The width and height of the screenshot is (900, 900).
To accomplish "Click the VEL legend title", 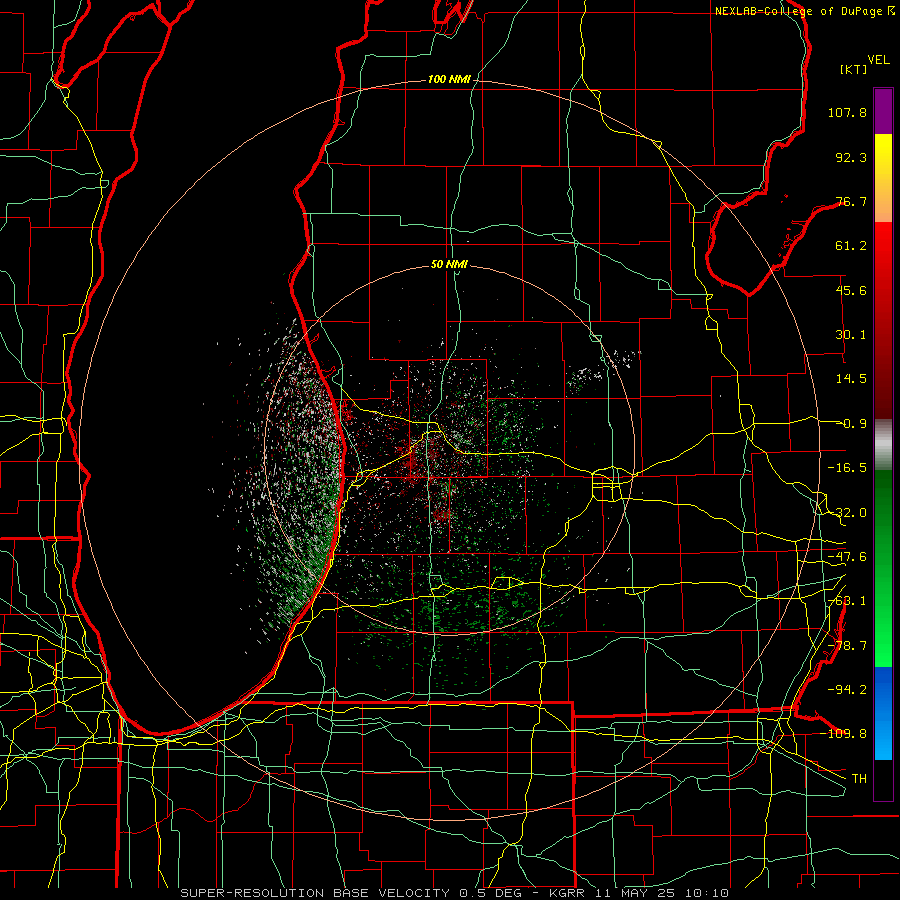I will (x=878, y=60).
